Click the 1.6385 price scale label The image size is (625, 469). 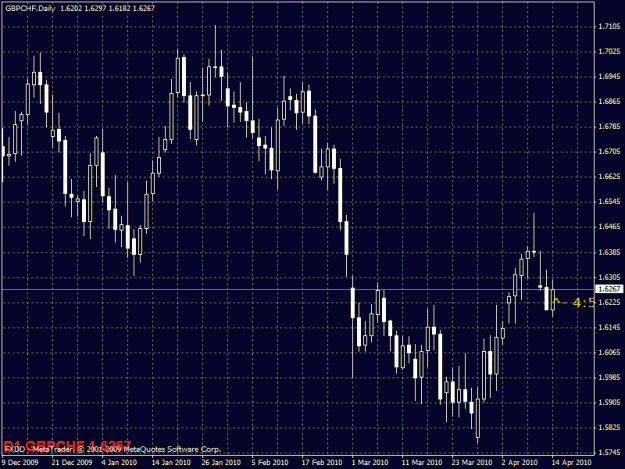click(609, 252)
